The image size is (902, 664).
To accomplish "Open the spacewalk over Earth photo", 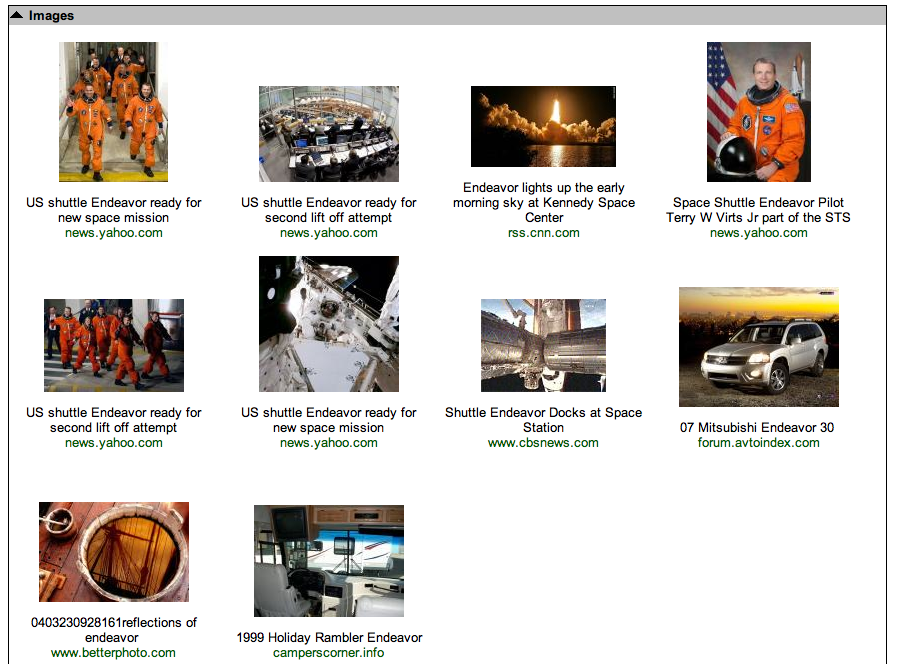I will (328, 324).
